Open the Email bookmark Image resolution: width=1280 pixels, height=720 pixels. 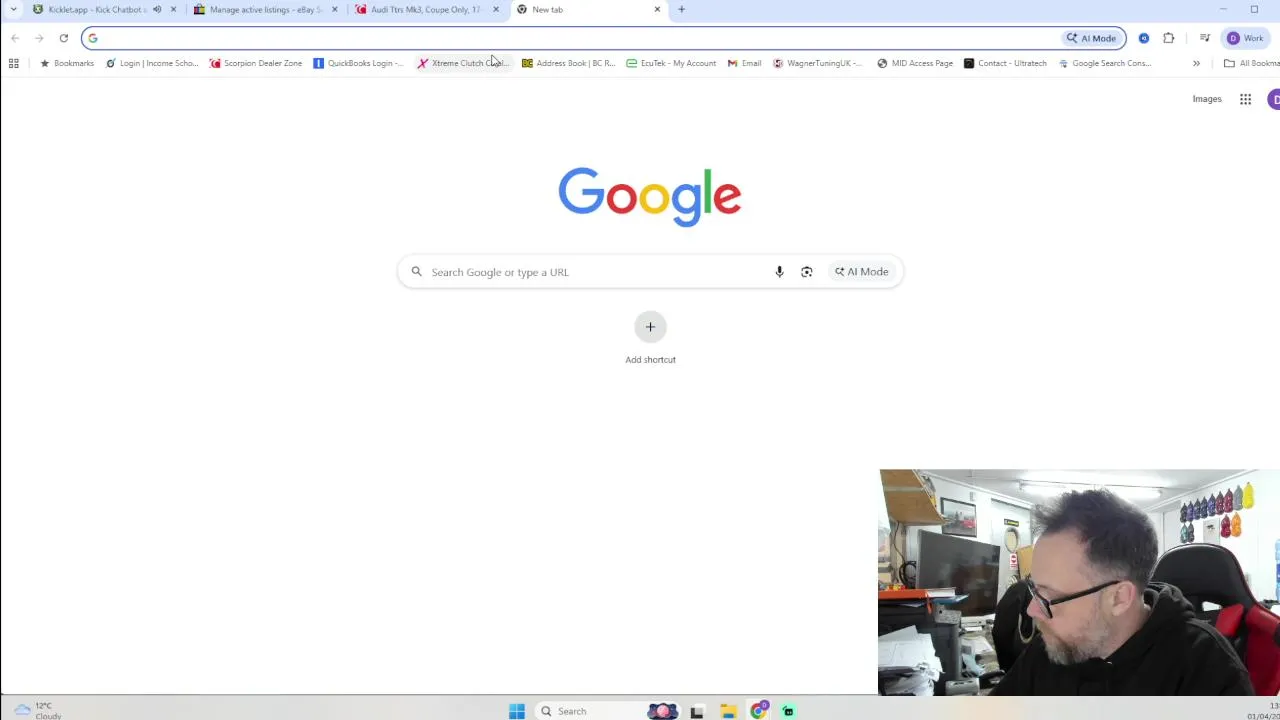pos(744,63)
